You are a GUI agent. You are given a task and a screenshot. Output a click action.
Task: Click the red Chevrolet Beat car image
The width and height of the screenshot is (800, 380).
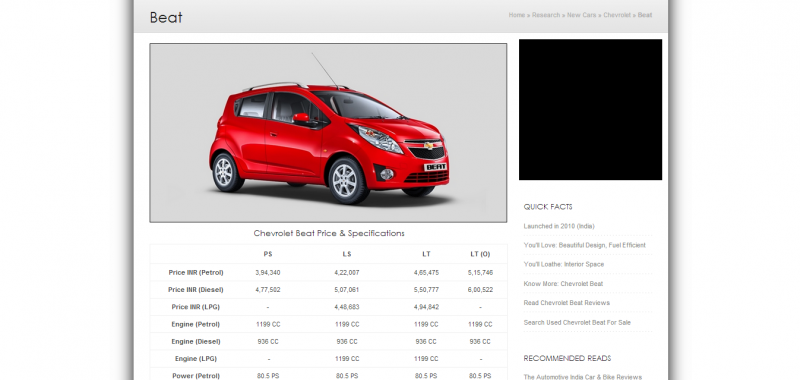point(328,133)
